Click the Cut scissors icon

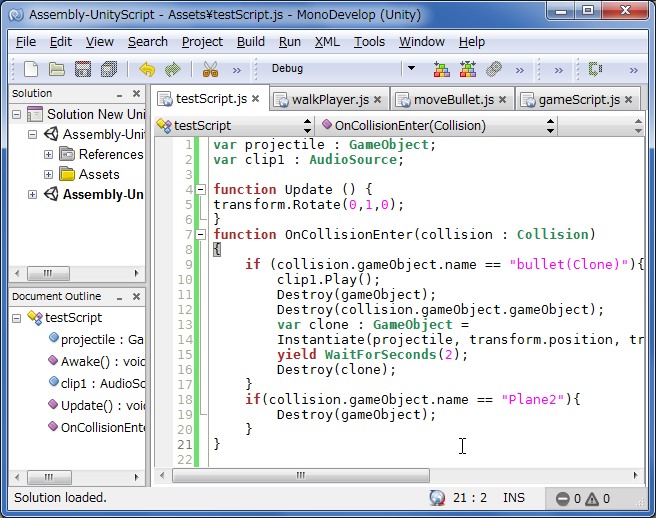click(210, 69)
